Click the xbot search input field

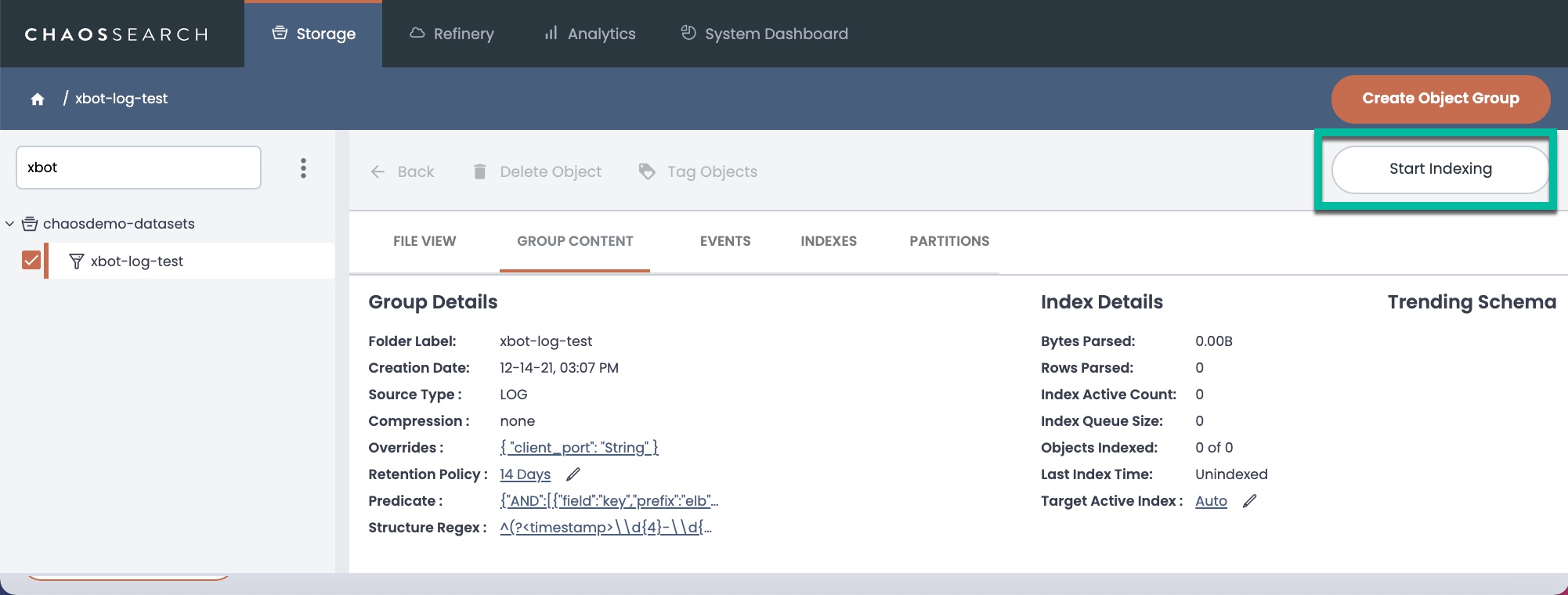139,168
